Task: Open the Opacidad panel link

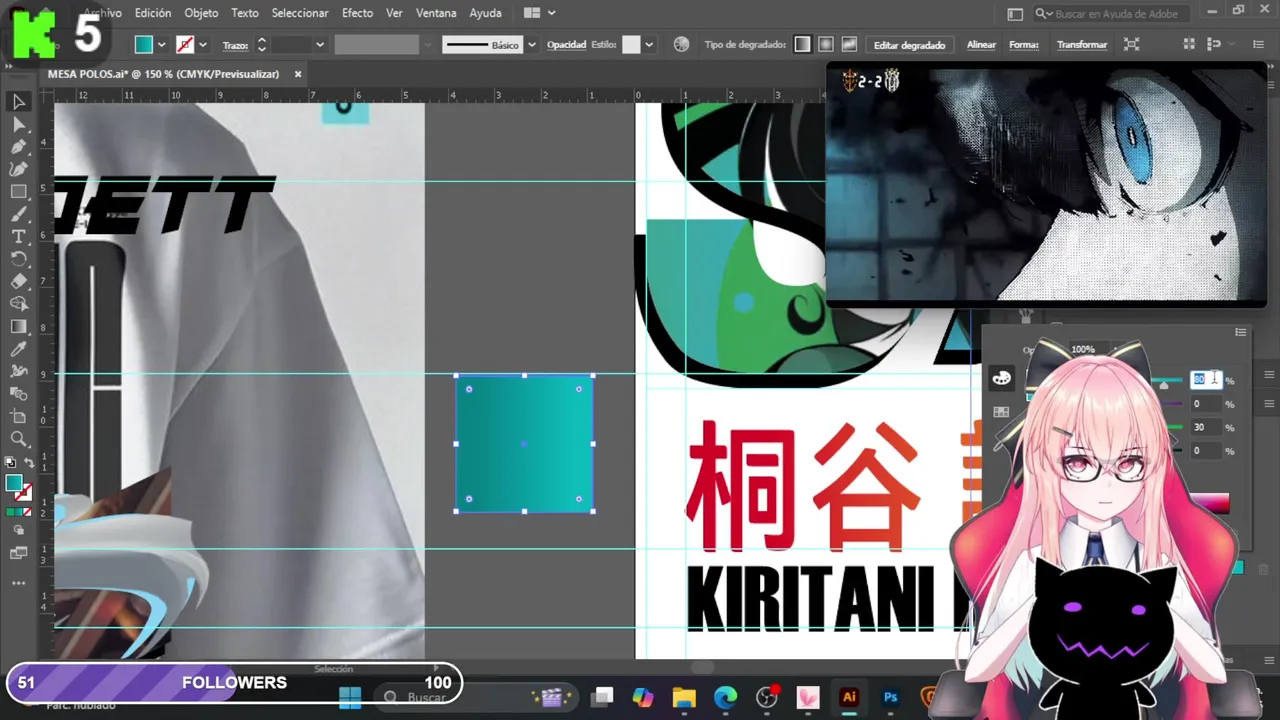Action: pyautogui.click(x=566, y=45)
